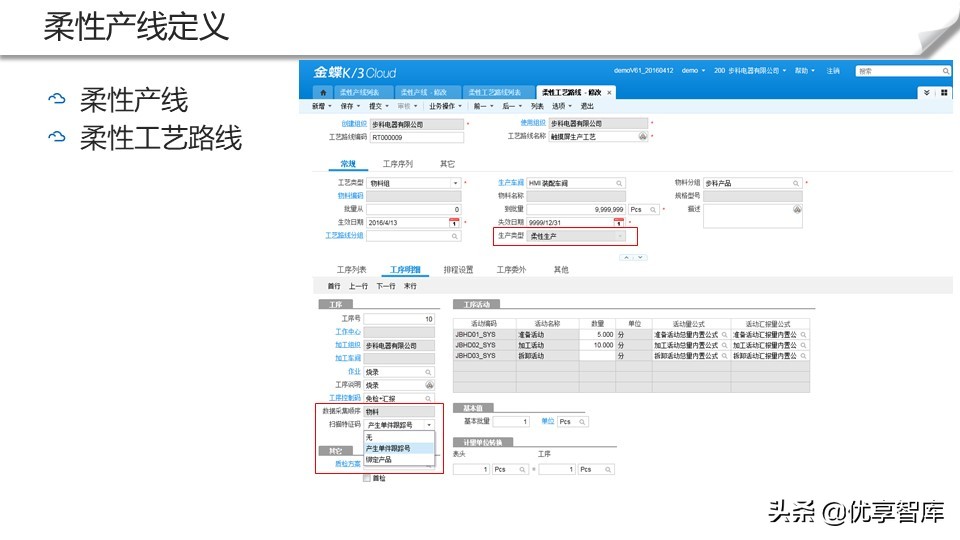The width and height of the screenshot is (960, 540).
Task: Search lookup icon in 基本值 单位 Pcs field
Action: coord(582,422)
